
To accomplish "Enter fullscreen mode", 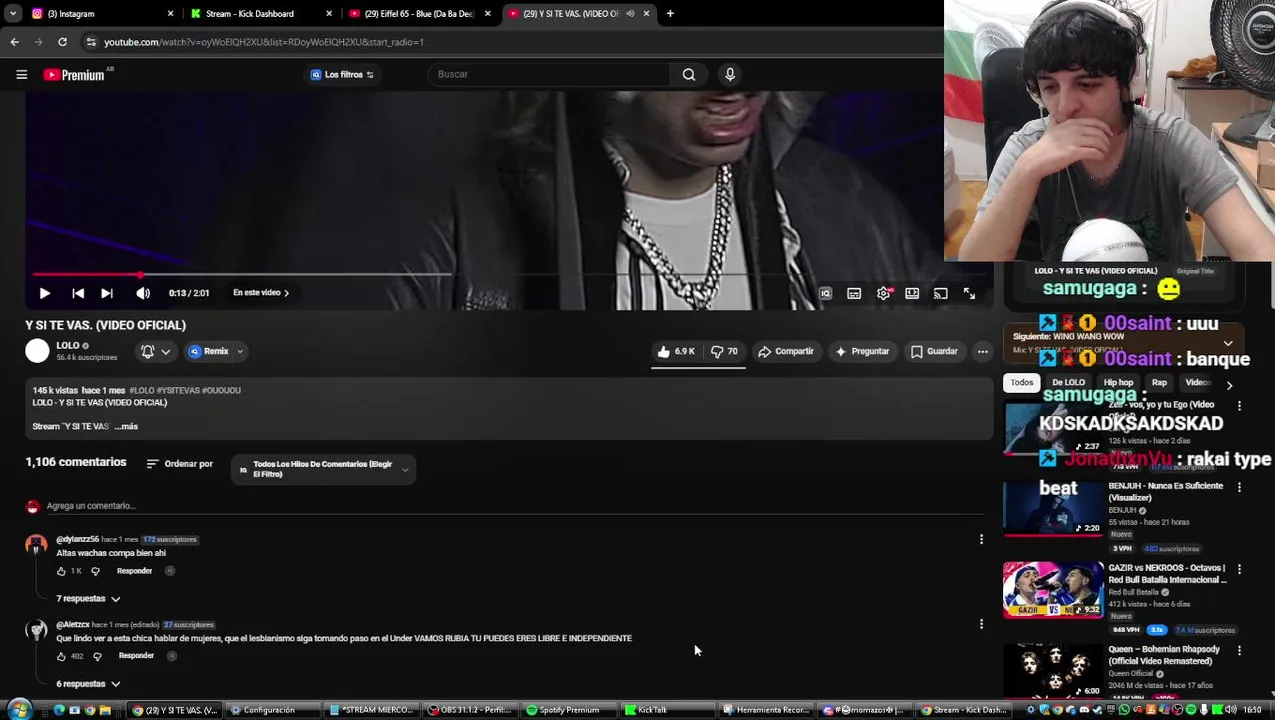I will tap(969, 293).
